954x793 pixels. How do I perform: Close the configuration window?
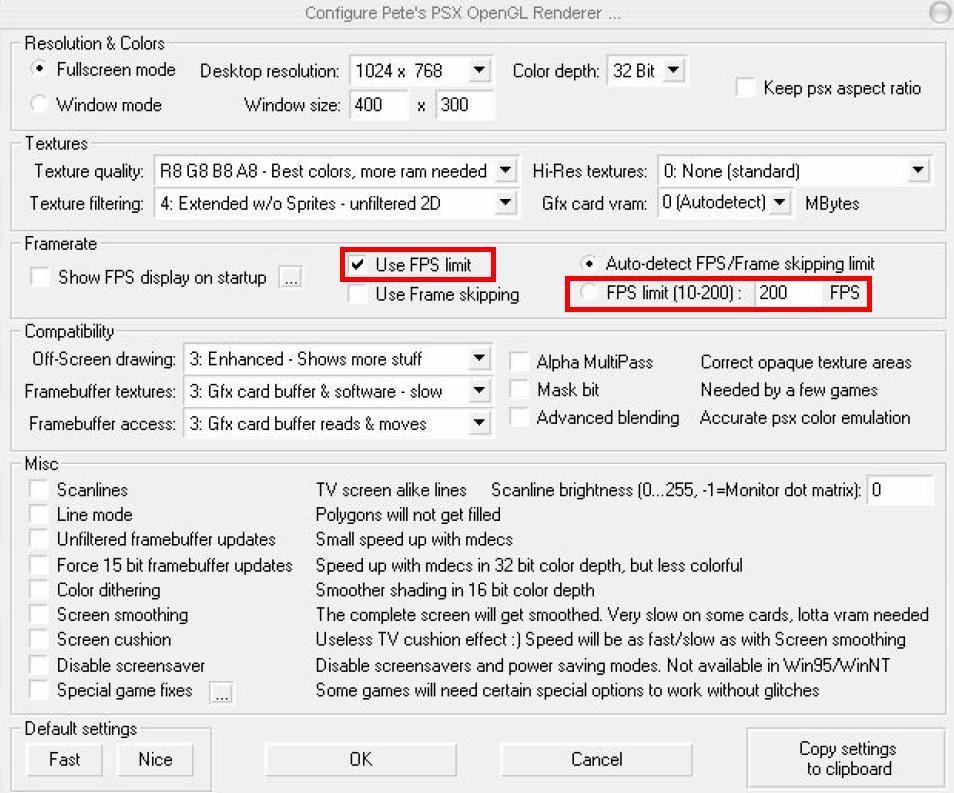[941, 13]
